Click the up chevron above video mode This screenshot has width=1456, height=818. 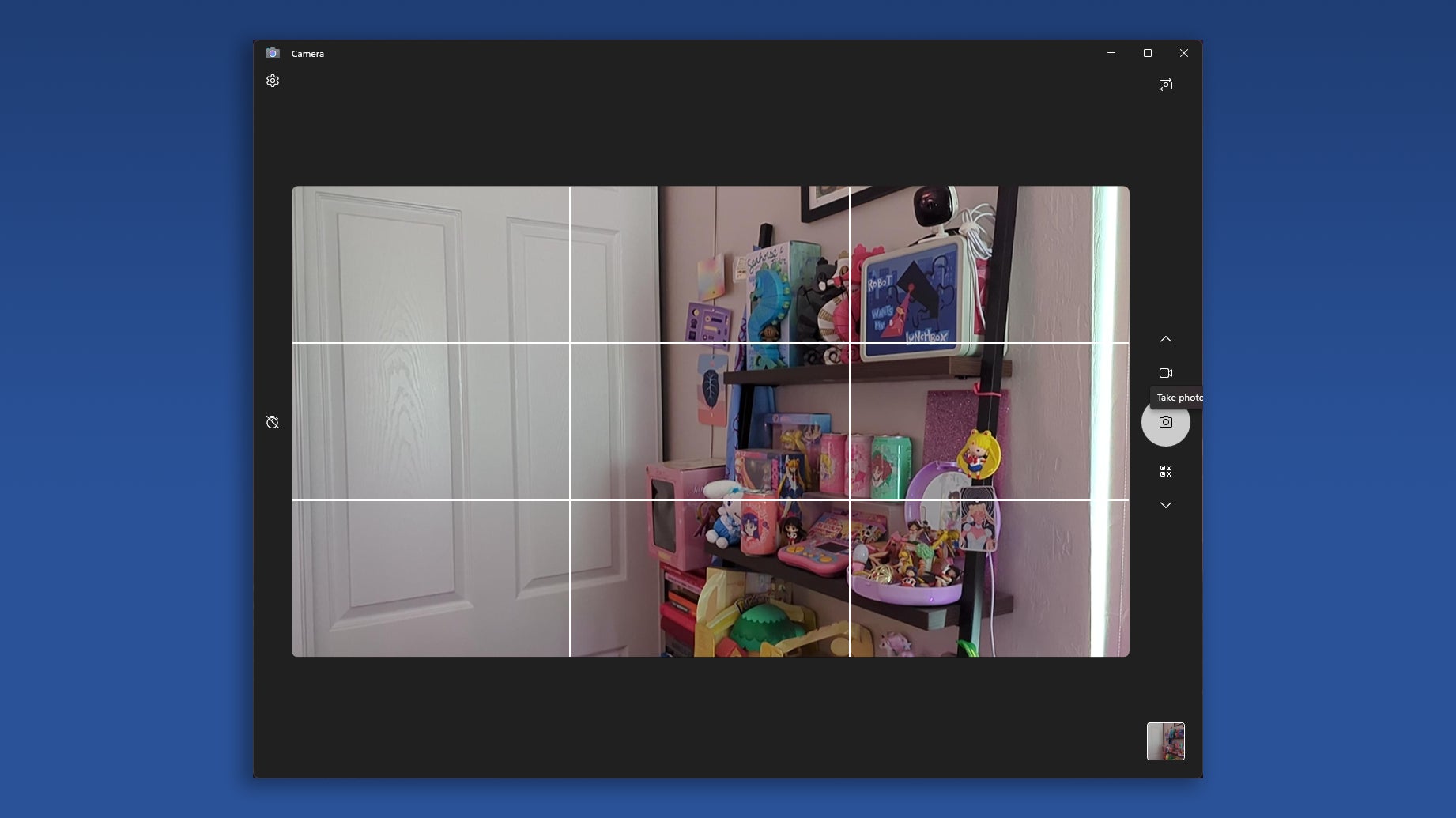(1165, 339)
